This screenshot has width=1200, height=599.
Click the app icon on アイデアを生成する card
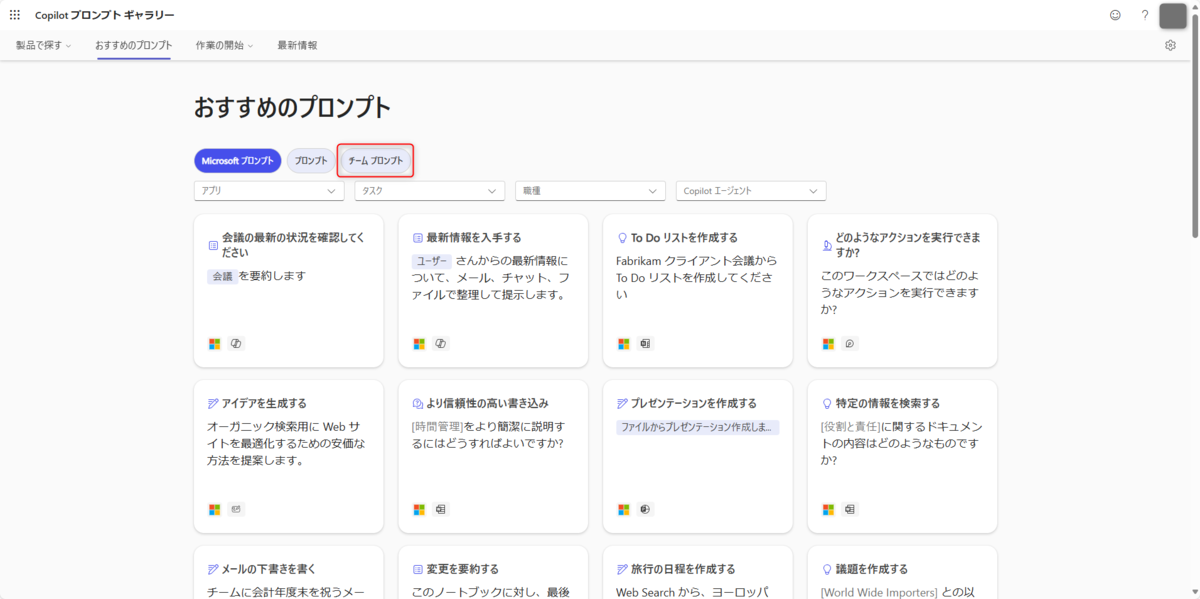click(x=236, y=509)
